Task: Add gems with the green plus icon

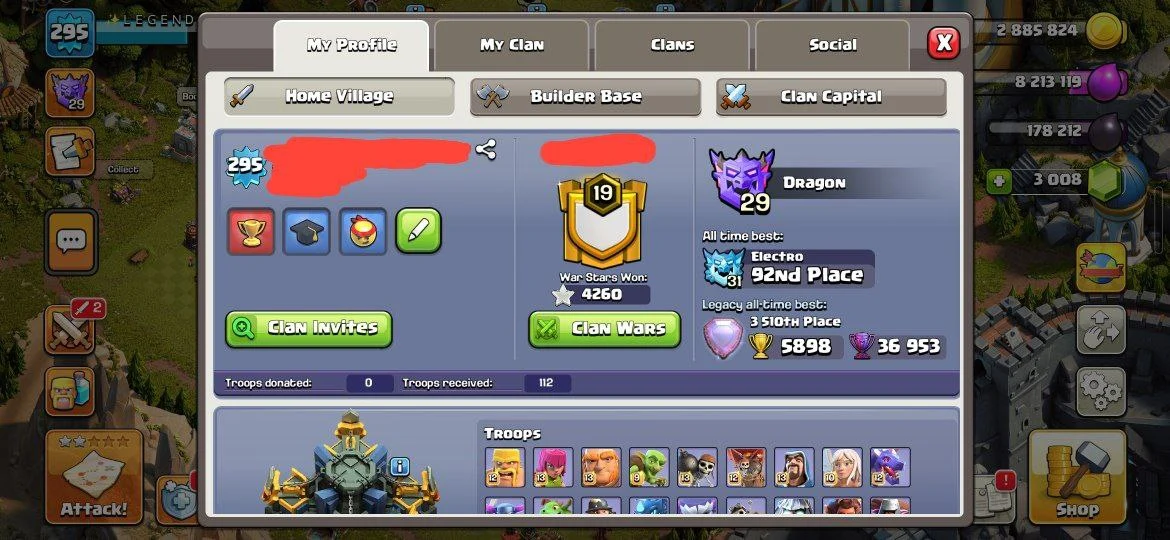Action: tap(999, 180)
